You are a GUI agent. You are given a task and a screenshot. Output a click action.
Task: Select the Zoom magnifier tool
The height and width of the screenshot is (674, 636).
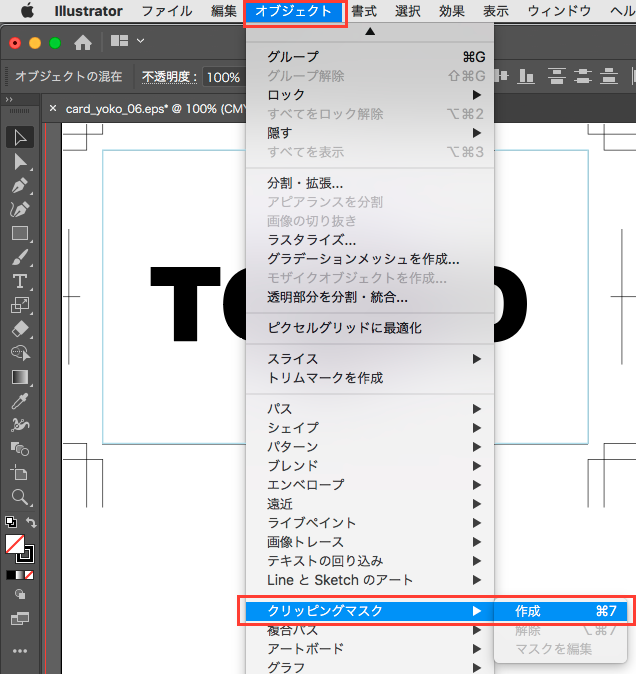pos(20,497)
